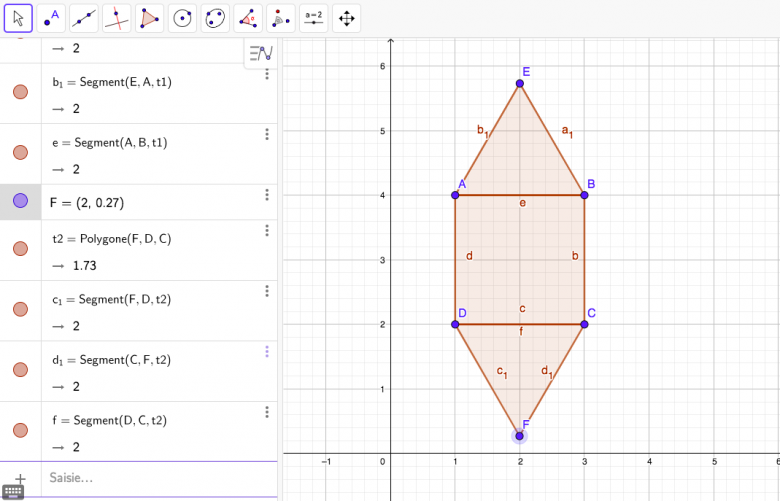Click the Saisie input field

coord(150,478)
